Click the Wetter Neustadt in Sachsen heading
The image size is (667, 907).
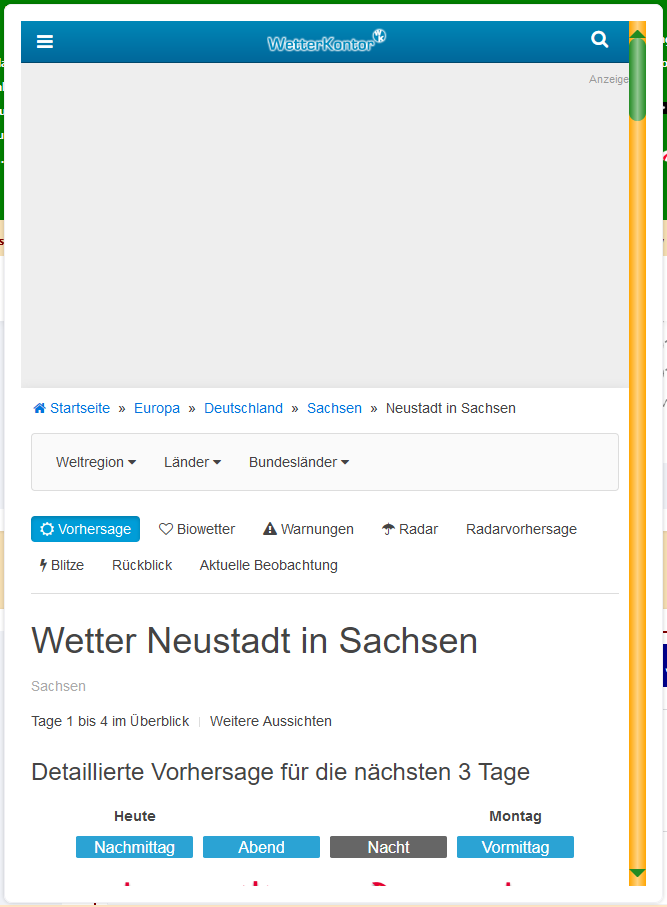tap(255, 640)
